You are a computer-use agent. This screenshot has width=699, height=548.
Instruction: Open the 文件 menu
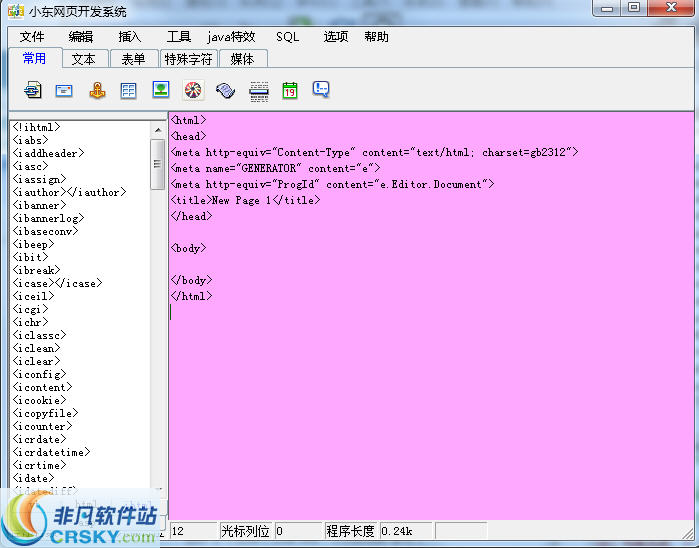32,37
